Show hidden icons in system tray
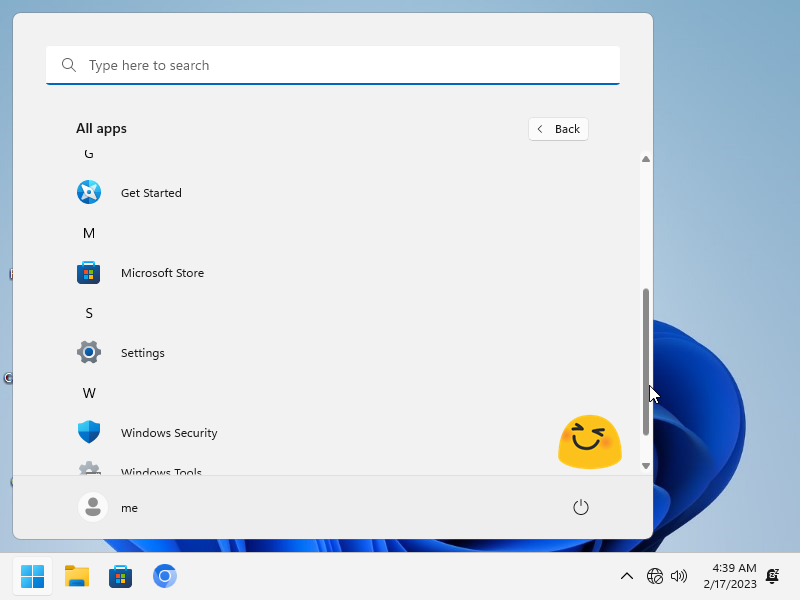The width and height of the screenshot is (800, 600). (x=627, y=577)
